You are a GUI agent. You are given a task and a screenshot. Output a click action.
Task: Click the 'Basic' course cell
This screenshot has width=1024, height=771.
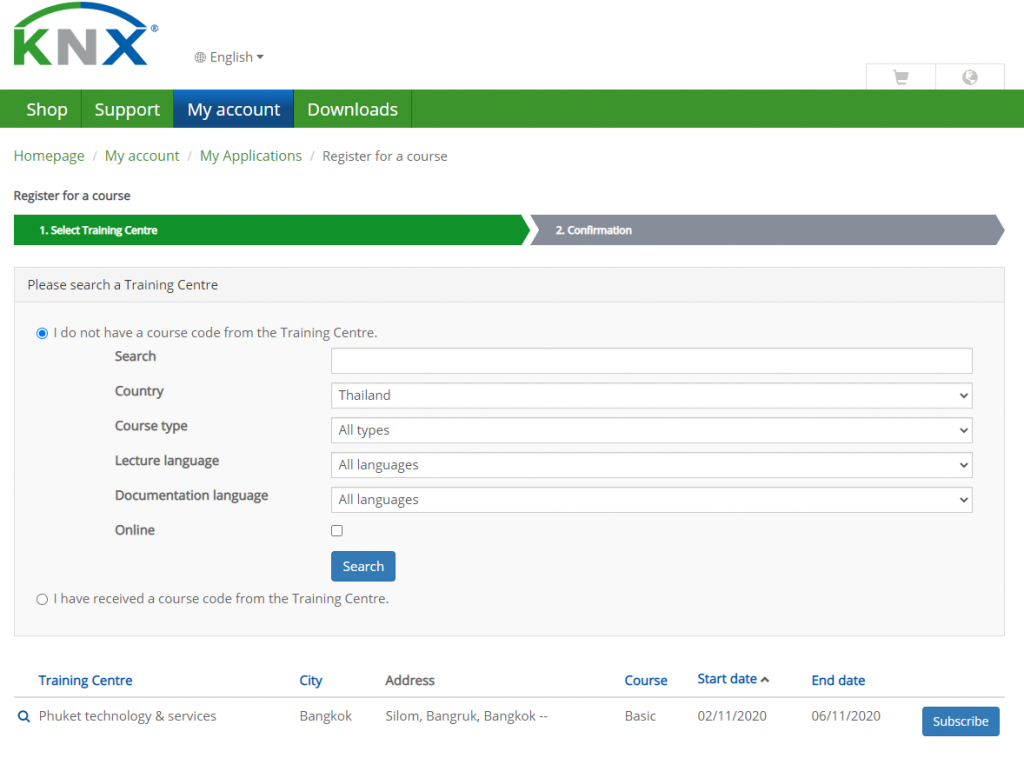[x=640, y=716]
